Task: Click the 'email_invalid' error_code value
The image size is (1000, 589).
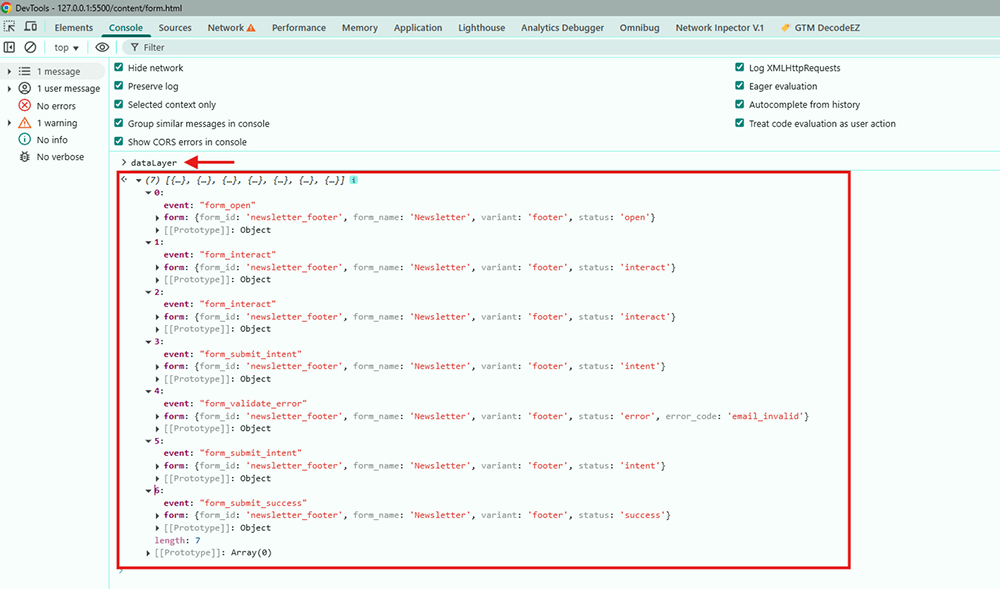Action: (765, 416)
